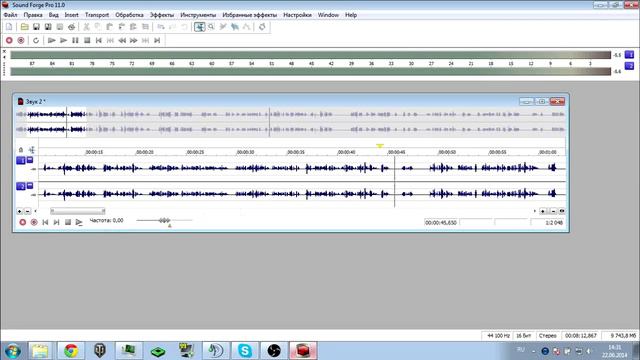Zoom out time with the right minus button
This screenshot has width=640, height=360.
click(553, 211)
